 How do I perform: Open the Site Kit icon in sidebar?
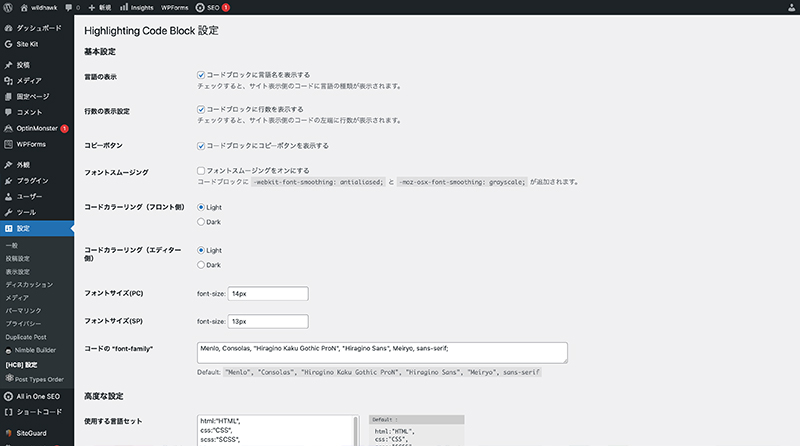coord(8,45)
